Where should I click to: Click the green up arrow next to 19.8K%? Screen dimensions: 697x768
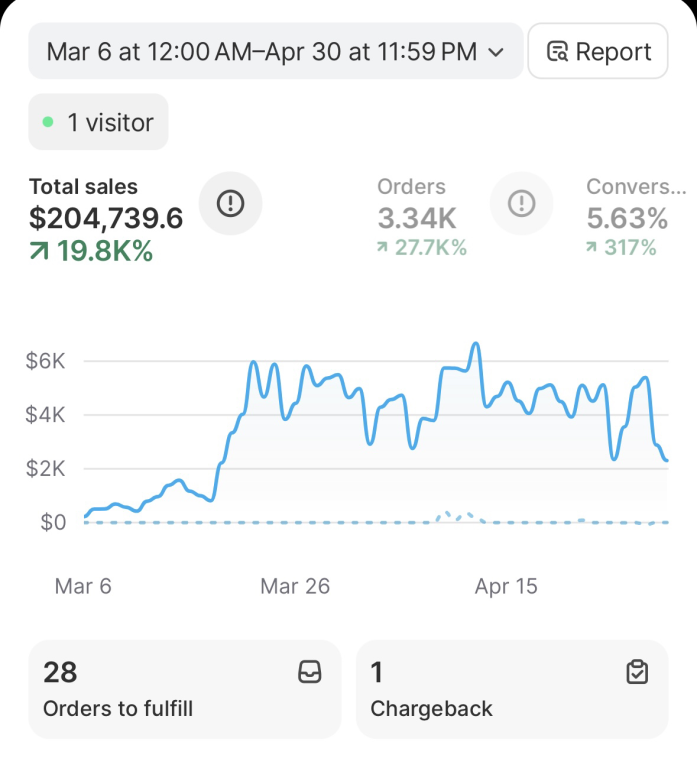[x=39, y=251]
